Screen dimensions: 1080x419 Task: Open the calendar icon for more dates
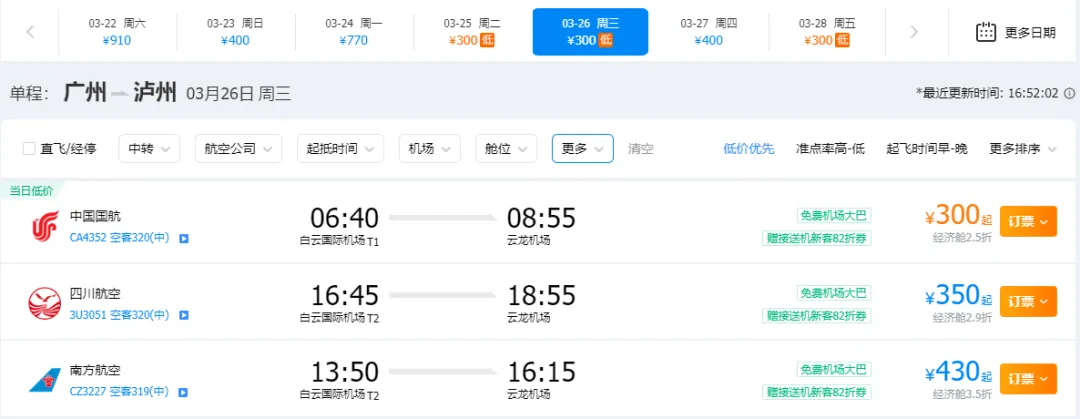pyautogui.click(x=986, y=32)
